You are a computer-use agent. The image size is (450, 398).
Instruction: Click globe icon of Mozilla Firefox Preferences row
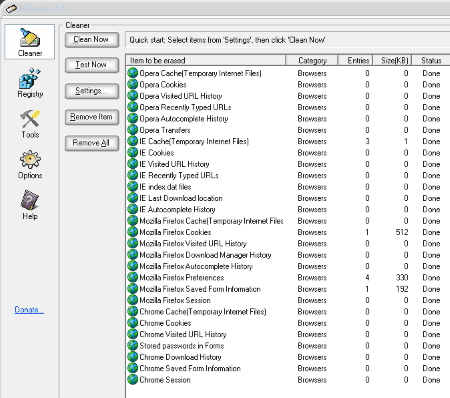(133, 277)
